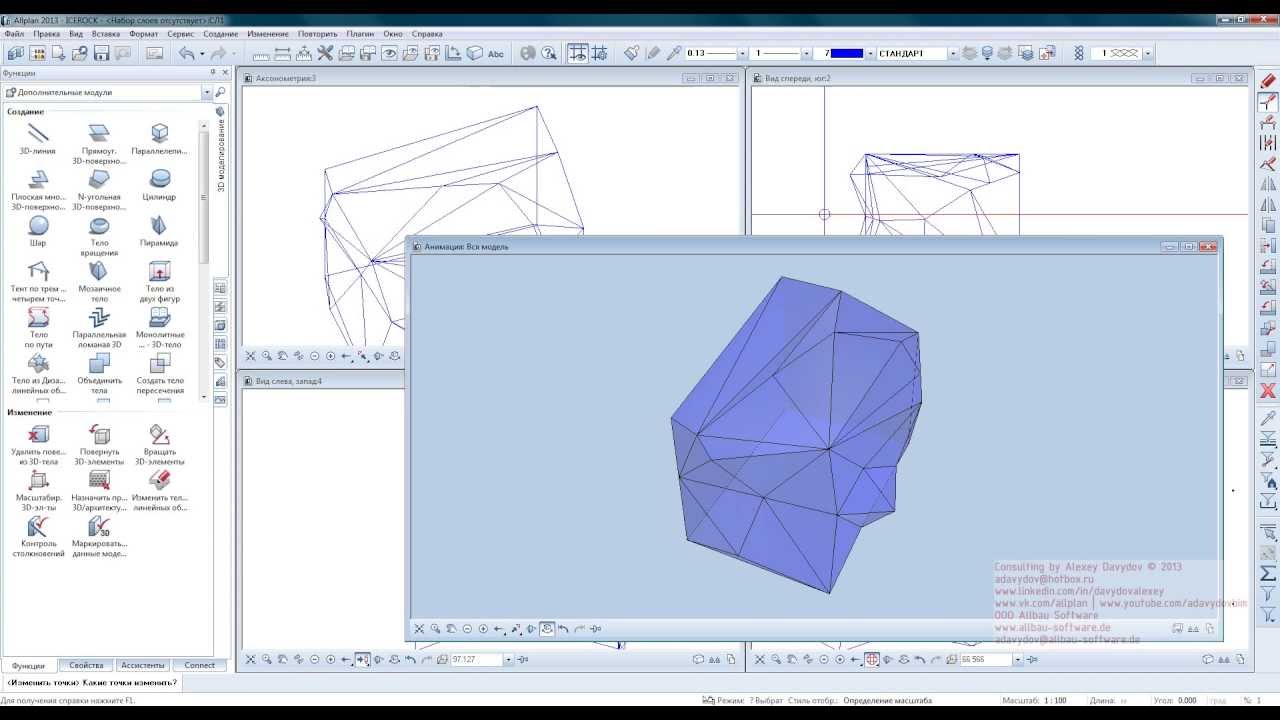Choose the Масштабировать 3D-элементы tool
Screen dimensions: 1280x720
click(x=38, y=490)
